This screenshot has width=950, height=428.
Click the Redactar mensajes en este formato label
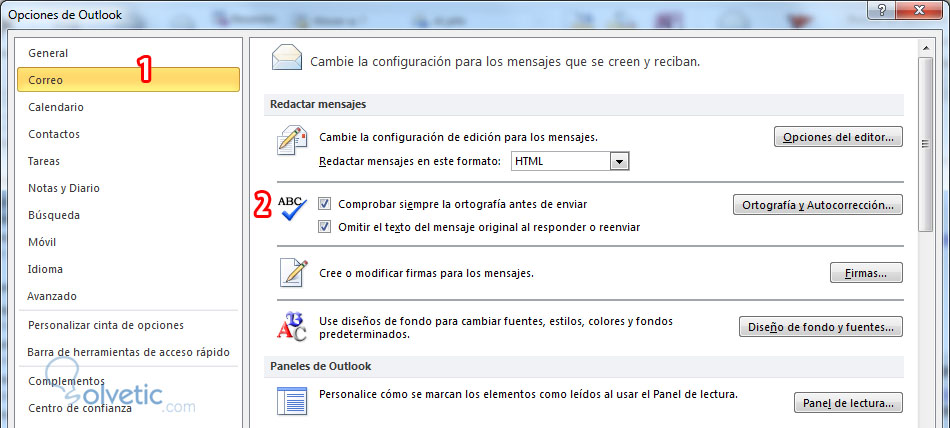click(x=410, y=161)
